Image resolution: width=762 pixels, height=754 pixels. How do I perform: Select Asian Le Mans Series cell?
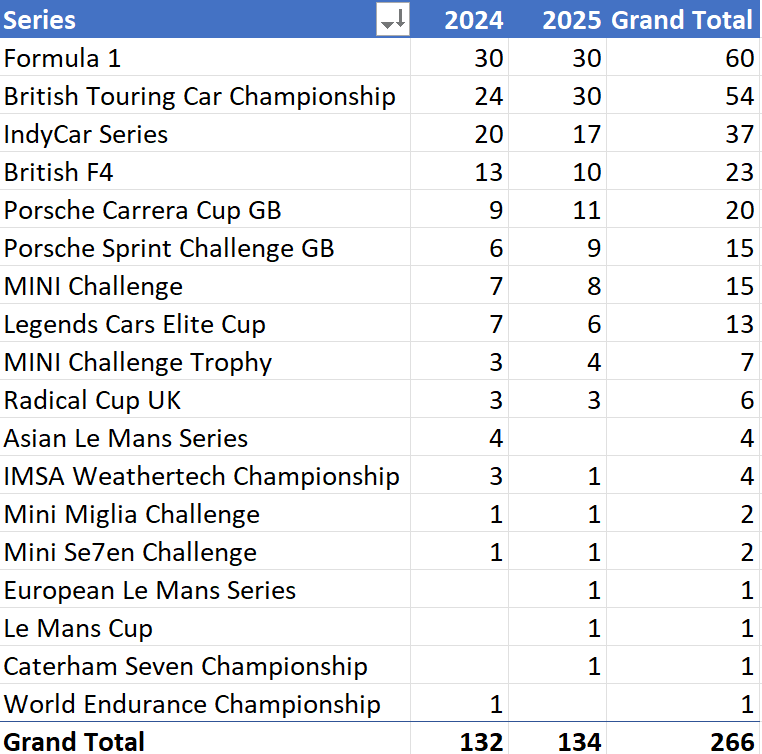pos(126,438)
